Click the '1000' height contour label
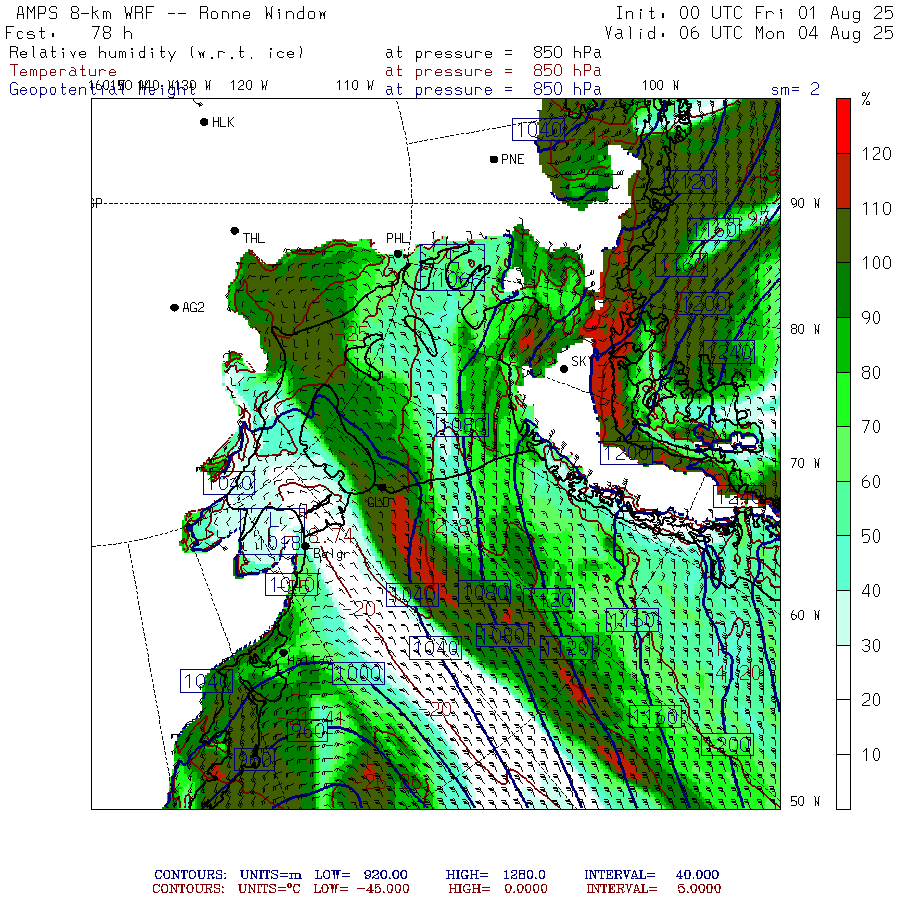 click(x=358, y=673)
